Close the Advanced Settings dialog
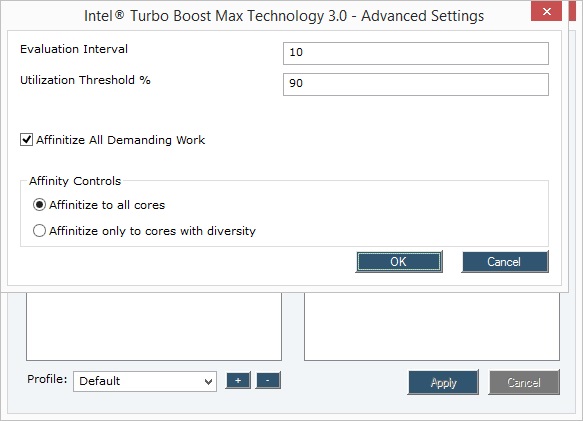The height and width of the screenshot is (421, 583). point(546,11)
